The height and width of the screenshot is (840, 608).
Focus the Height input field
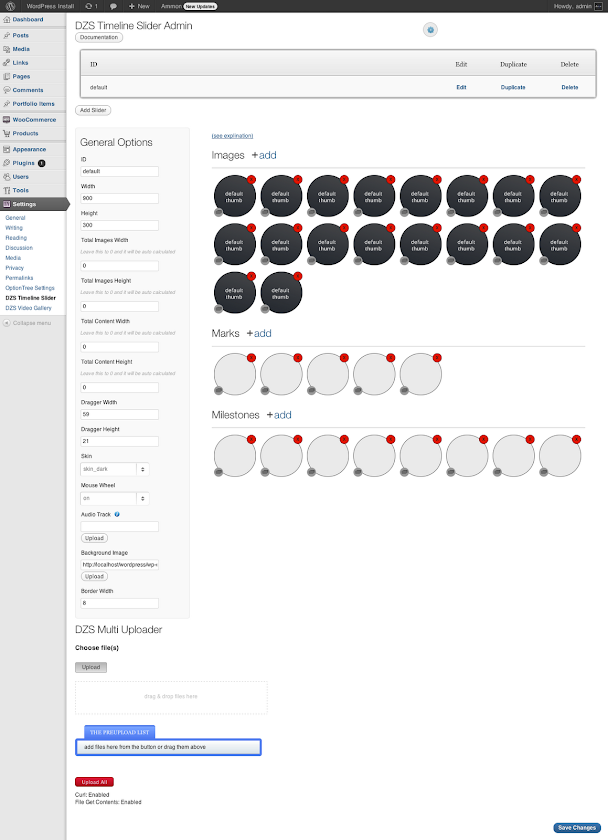[119, 225]
